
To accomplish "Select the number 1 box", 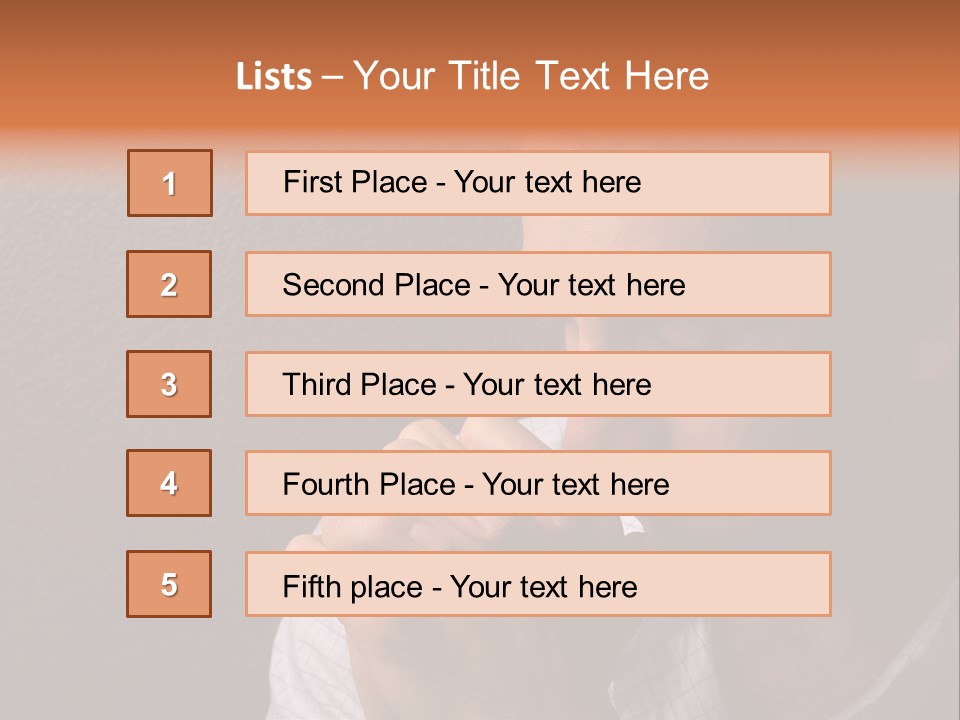I will click(170, 183).
